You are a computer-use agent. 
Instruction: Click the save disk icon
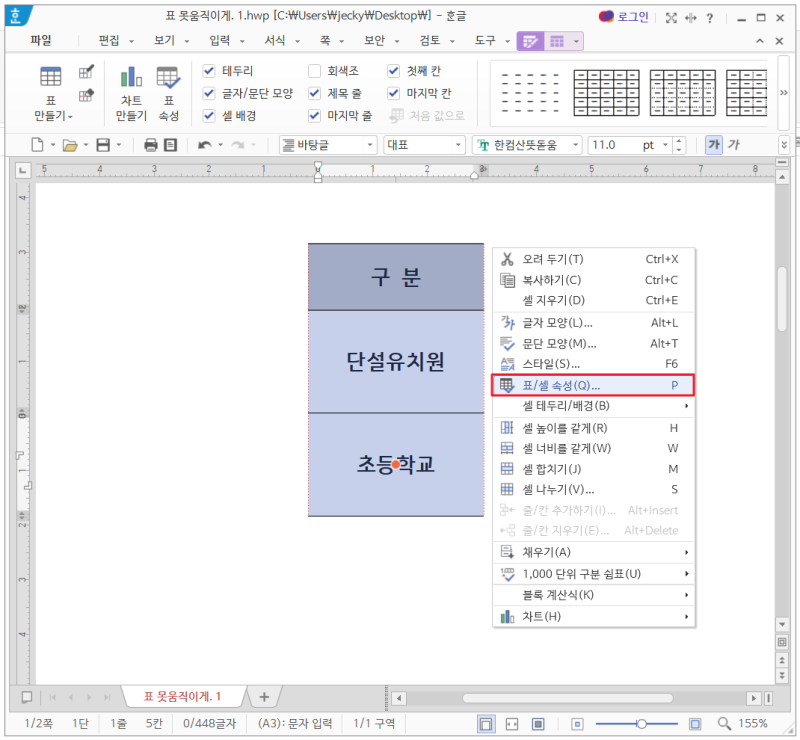[x=103, y=145]
